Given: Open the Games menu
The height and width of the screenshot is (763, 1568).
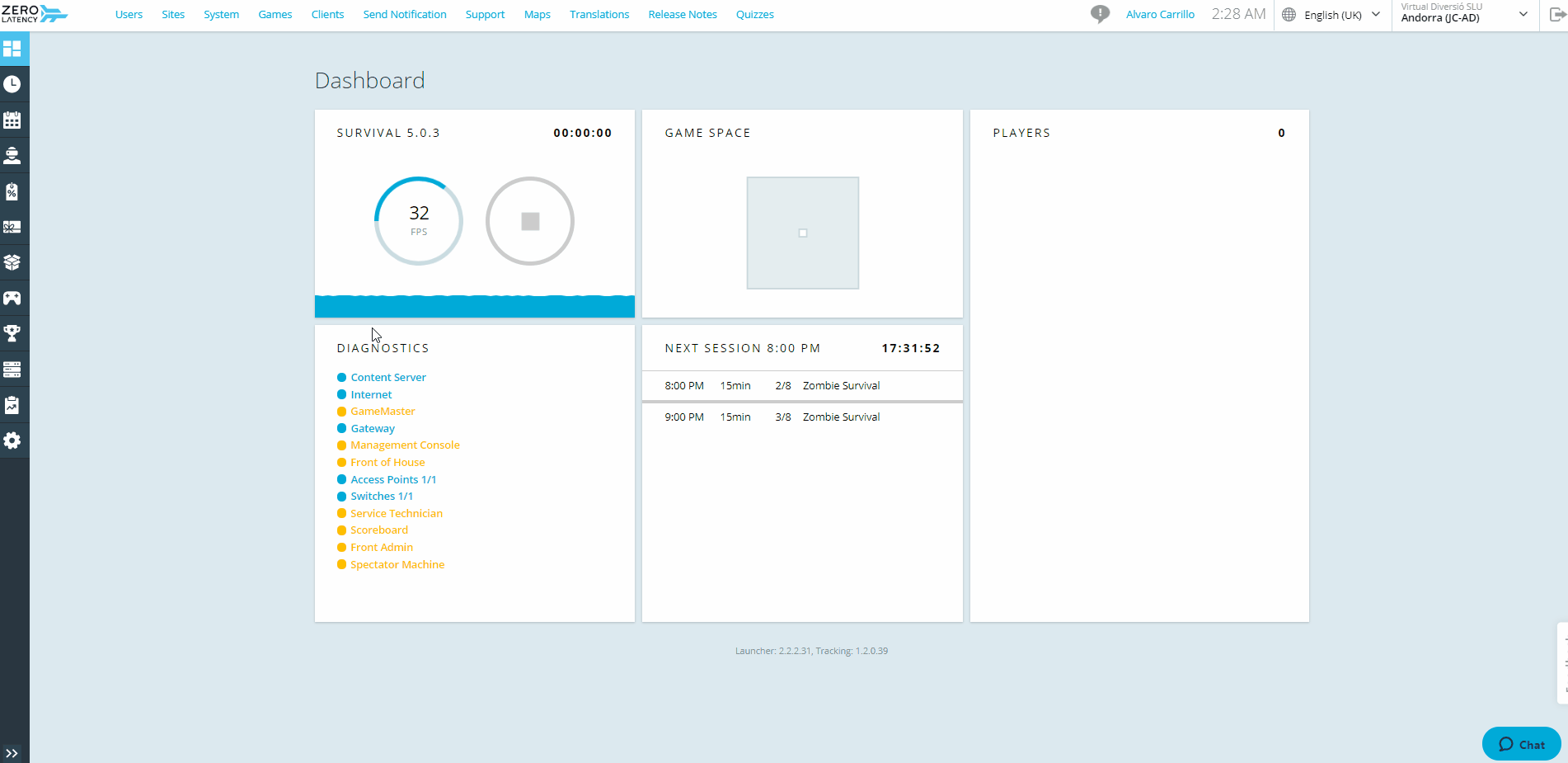Looking at the screenshot, I should point(275,15).
